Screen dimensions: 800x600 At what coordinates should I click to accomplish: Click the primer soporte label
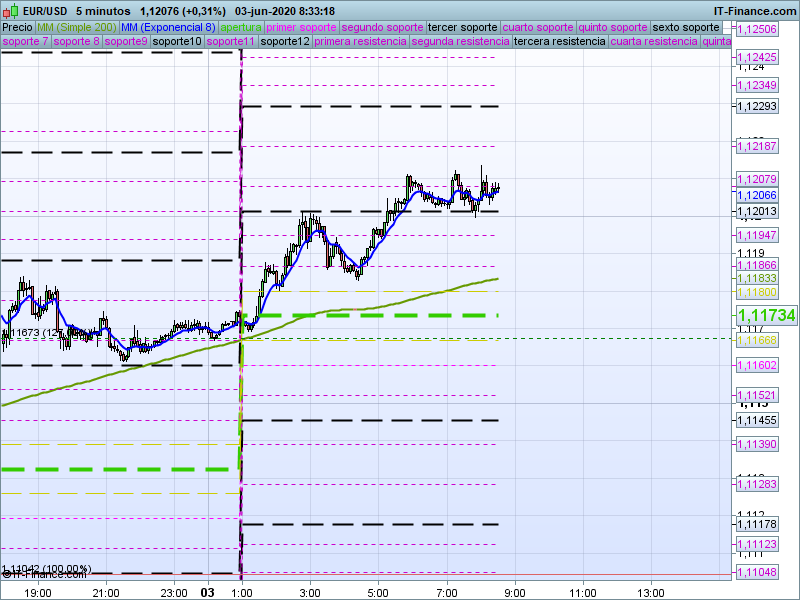click(302, 27)
